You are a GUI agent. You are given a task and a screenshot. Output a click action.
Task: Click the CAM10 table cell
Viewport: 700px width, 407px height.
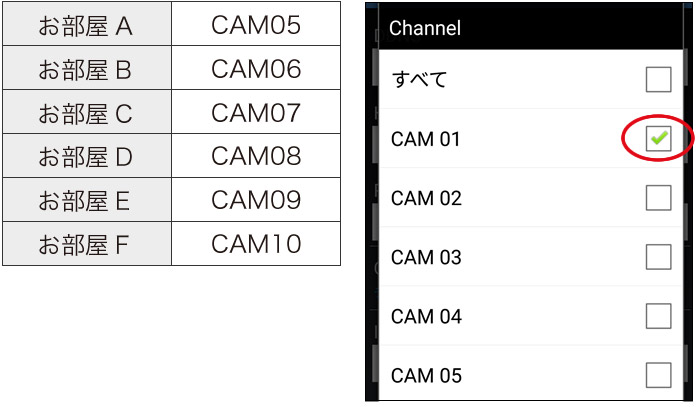(256, 243)
